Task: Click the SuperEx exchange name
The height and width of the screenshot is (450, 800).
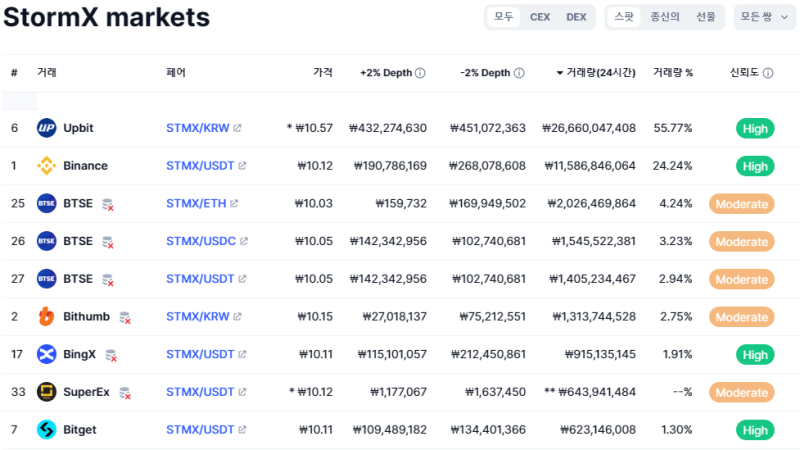Action: pos(86,392)
